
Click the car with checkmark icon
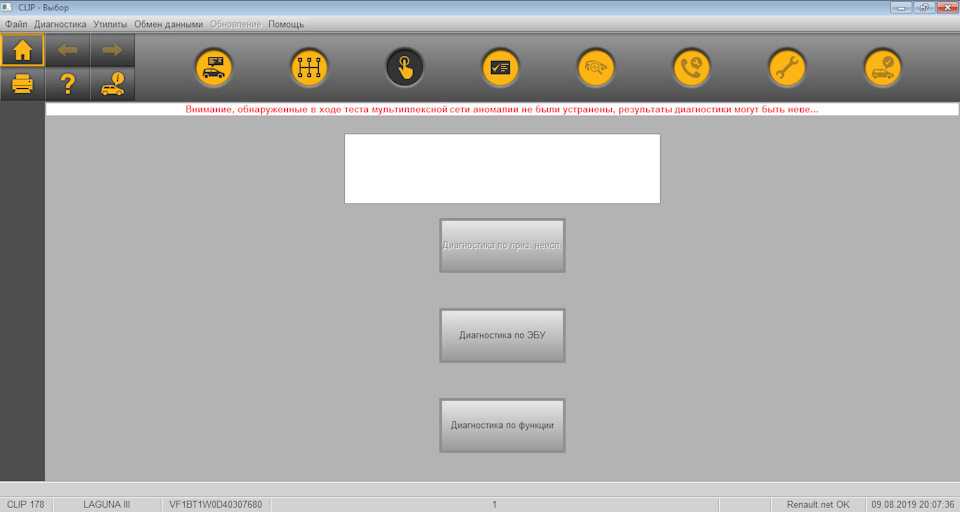click(x=883, y=68)
